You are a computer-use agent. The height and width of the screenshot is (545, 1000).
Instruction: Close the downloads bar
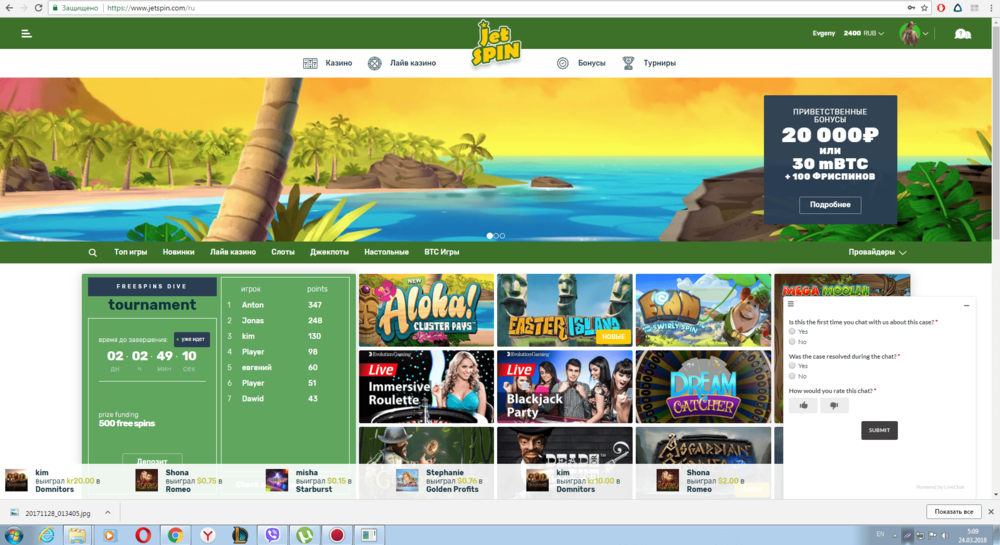pos(990,512)
